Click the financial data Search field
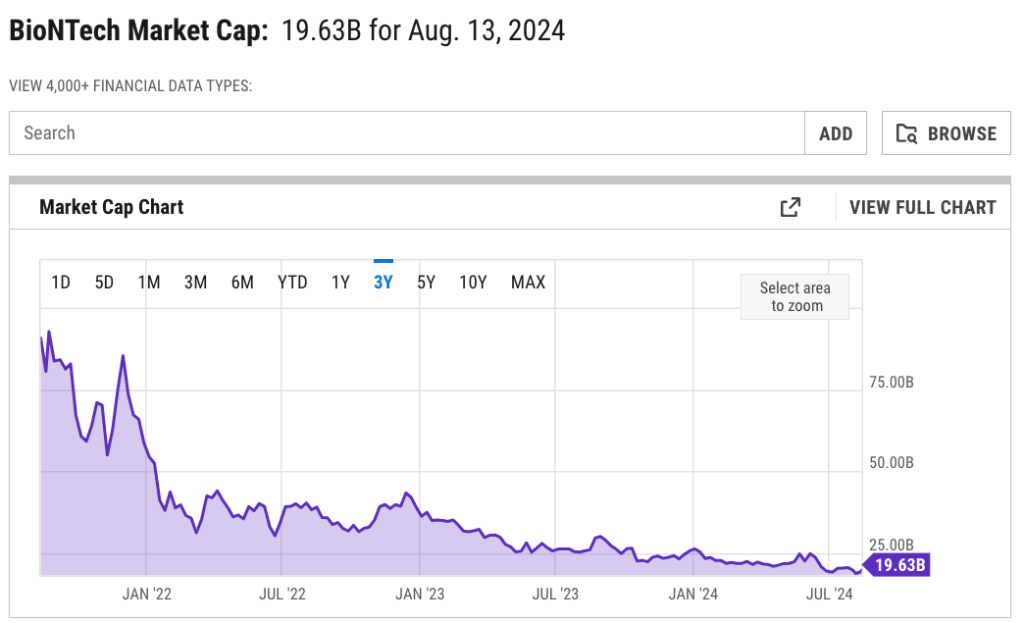 400,132
